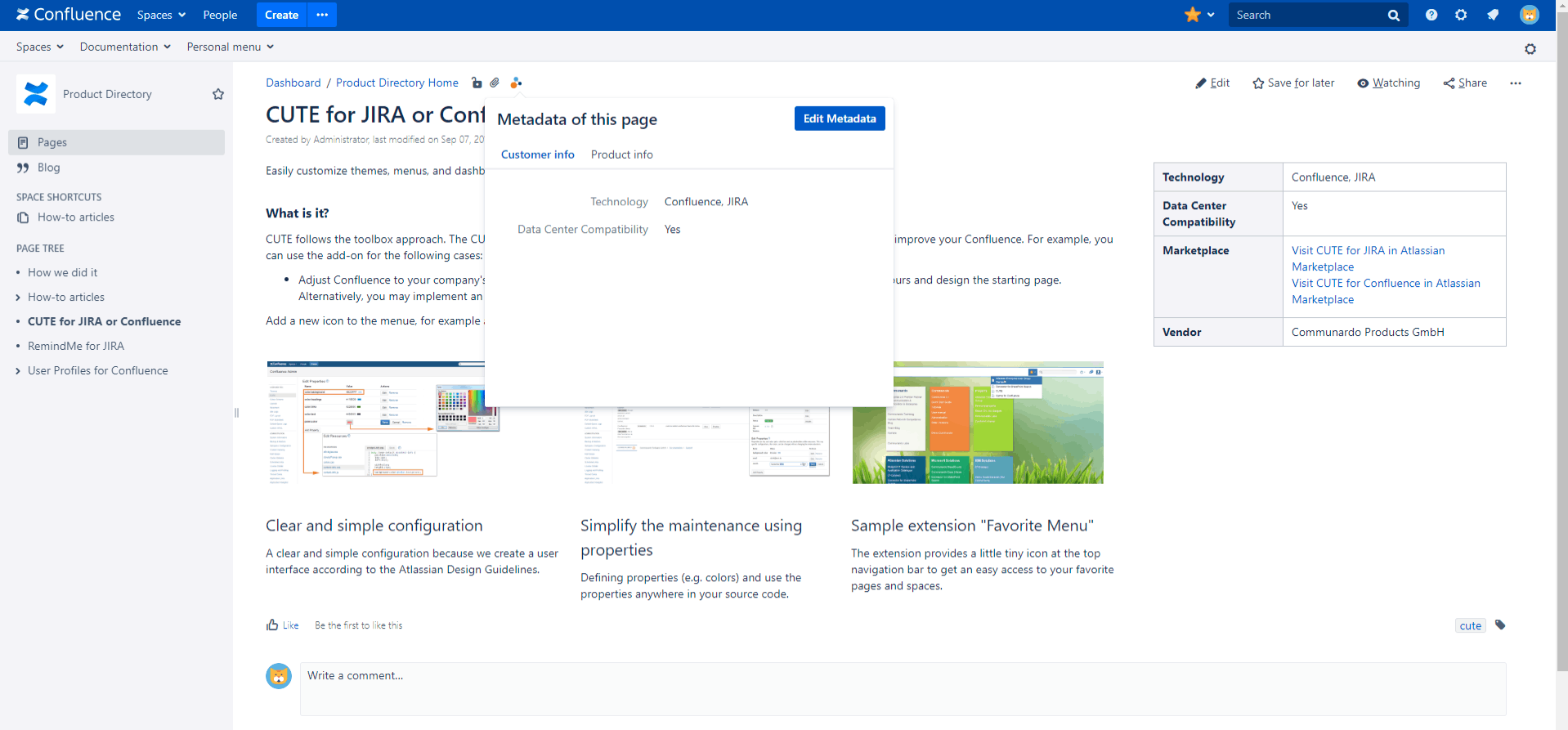Visit CUTE for Confluence in Atlassian Marketplace
Screen dimensions: 1568x730
pos(1386,291)
